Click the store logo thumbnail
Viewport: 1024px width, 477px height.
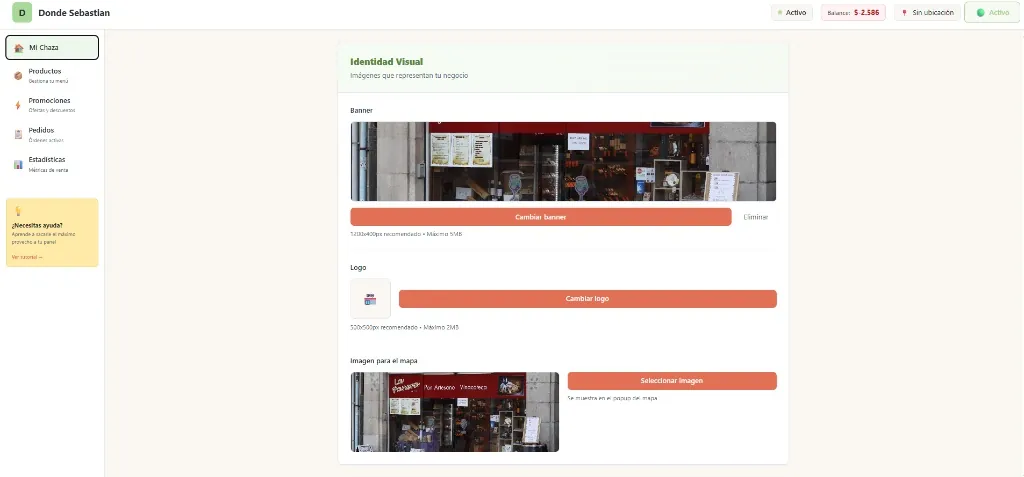point(370,299)
